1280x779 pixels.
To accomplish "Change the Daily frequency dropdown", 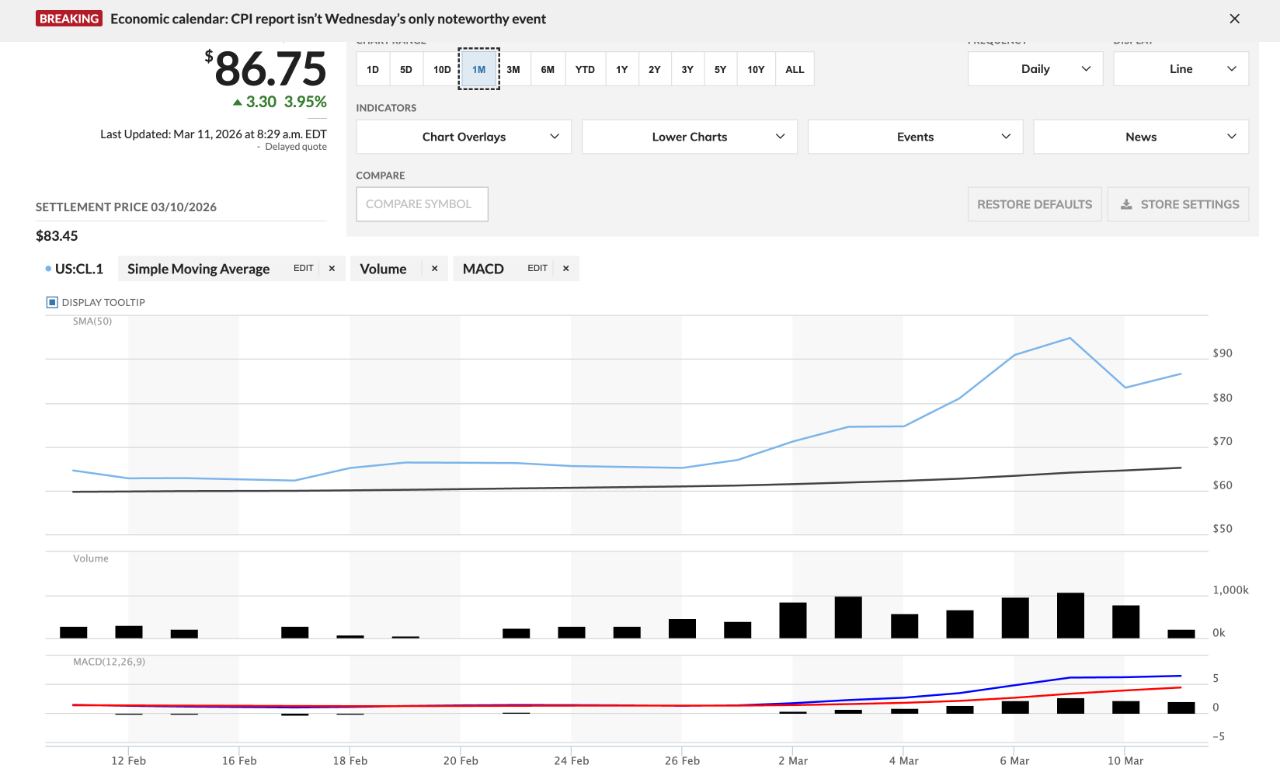I will (x=1035, y=69).
